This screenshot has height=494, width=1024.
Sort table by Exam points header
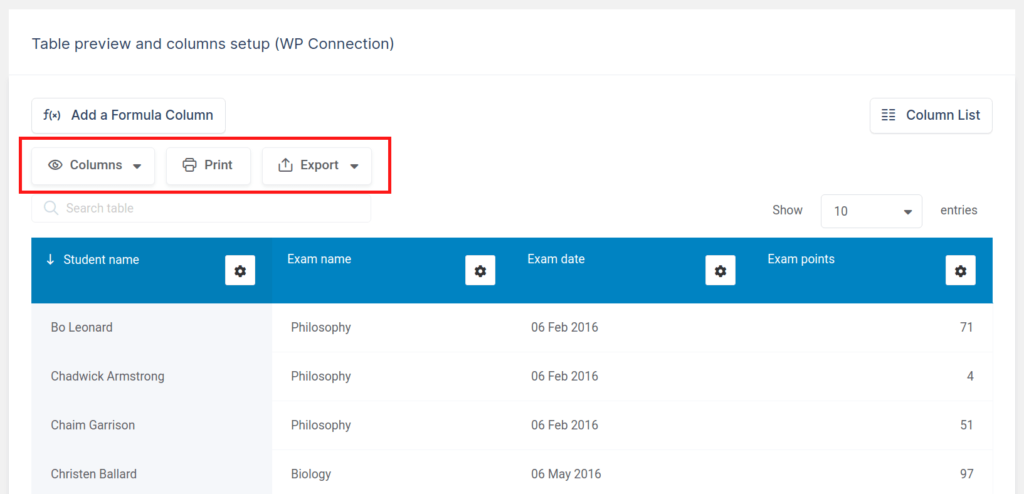(801, 259)
